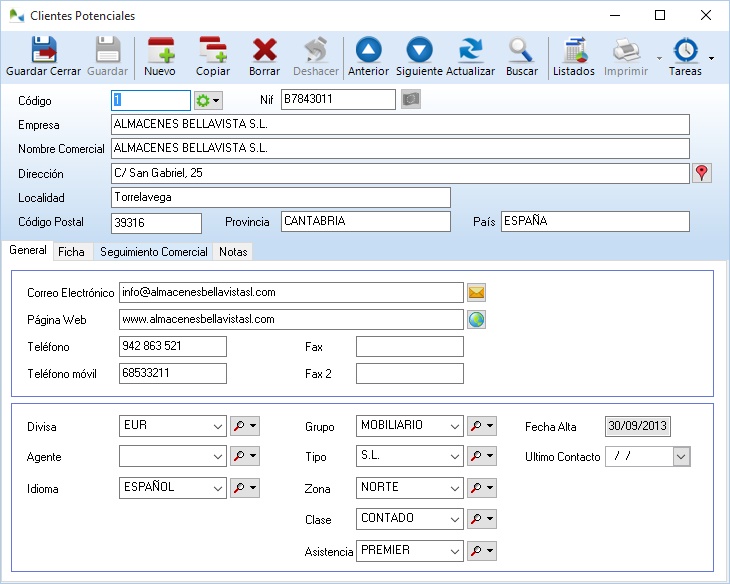Screen dimensions: 730x584
Task: Expand the Divisa EUR combo box
Action: pyautogui.click(x=217, y=426)
